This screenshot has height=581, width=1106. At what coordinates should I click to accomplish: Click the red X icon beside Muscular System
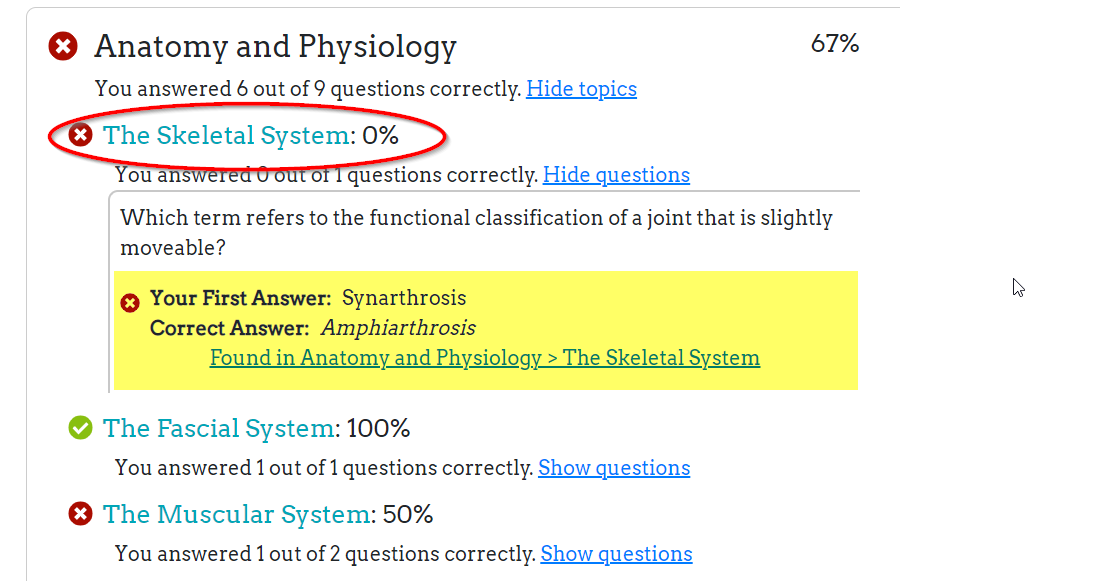point(80,513)
